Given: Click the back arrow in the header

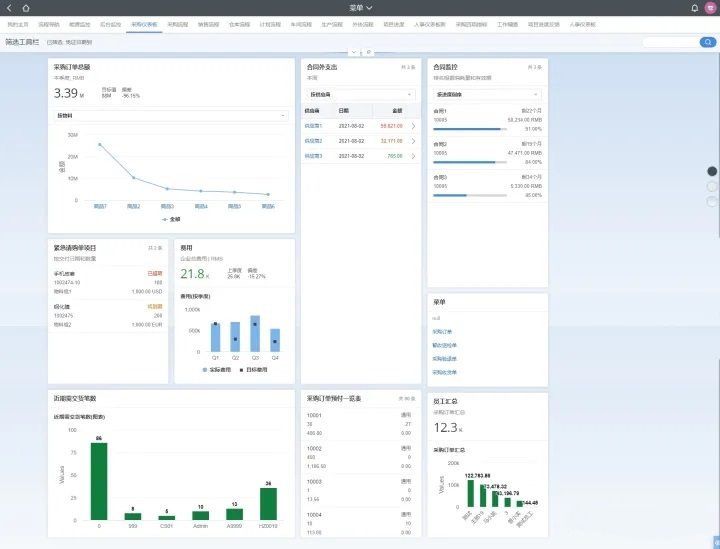Looking at the screenshot, I should point(10,8).
